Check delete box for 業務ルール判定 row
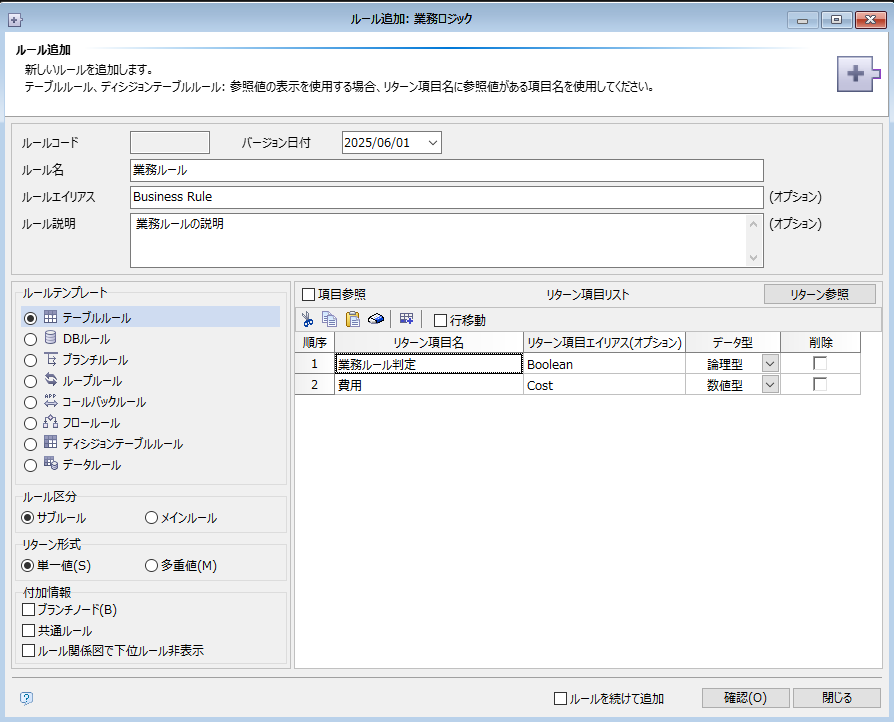The image size is (894, 722). (x=820, y=363)
